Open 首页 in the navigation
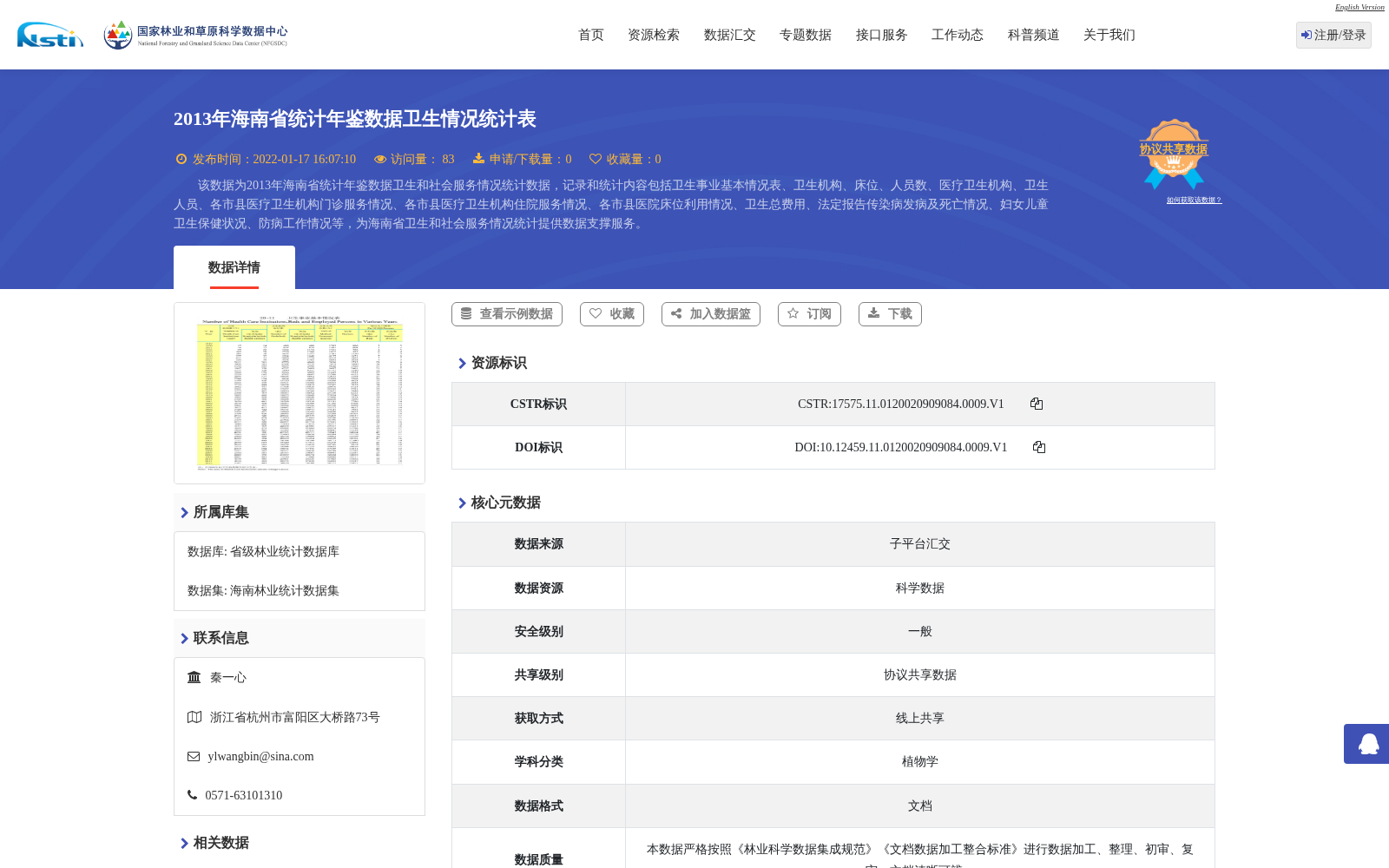This screenshot has width=1389, height=868. tap(591, 35)
